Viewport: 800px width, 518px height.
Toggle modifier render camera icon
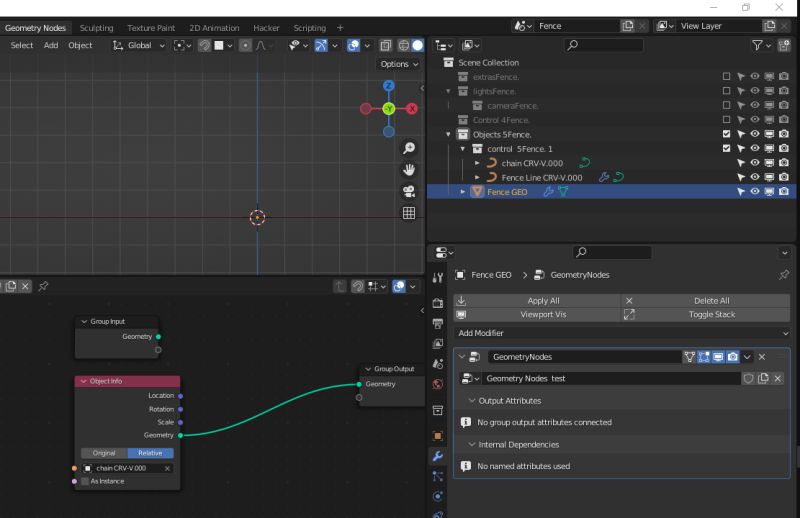(x=733, y=357)
